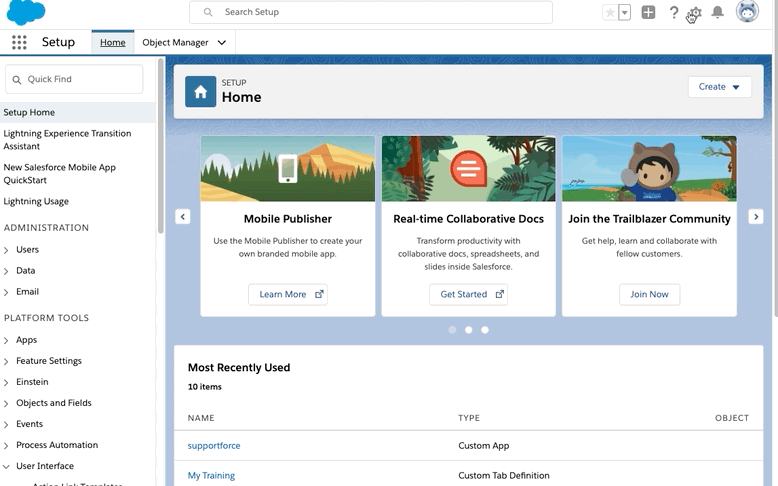
Task: Expand the Events node
Action: point(6,424)
